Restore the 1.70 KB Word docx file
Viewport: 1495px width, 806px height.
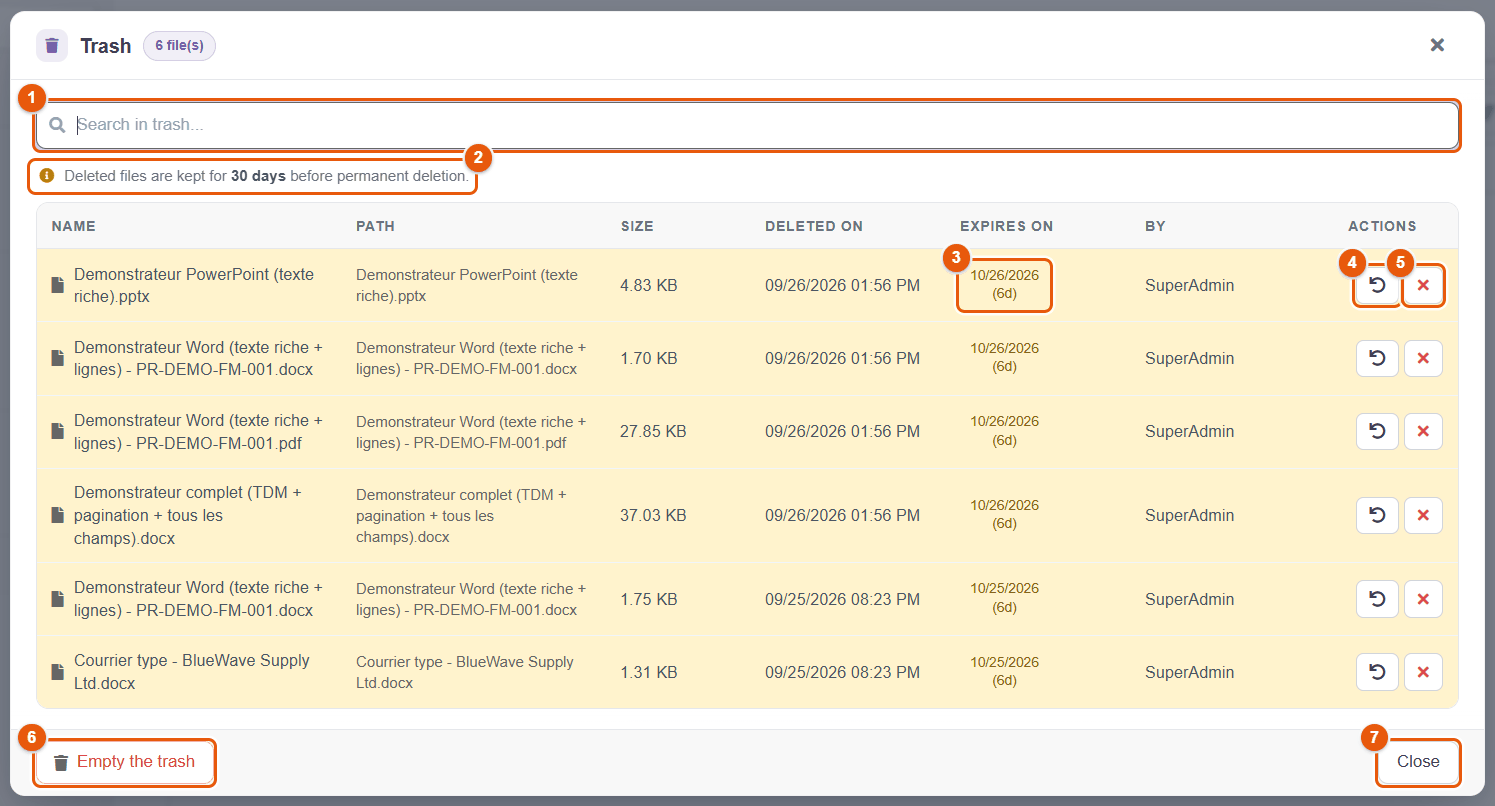[1377, 358]
